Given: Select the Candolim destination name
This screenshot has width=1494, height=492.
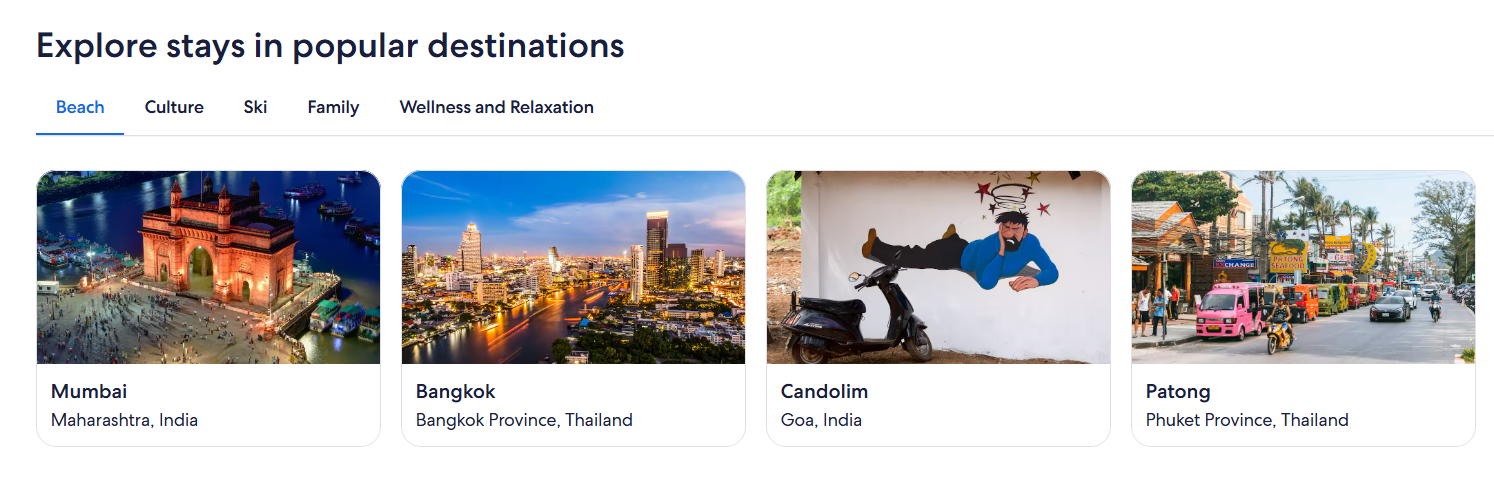Looking at the screenshot, I should coord(824,391).
